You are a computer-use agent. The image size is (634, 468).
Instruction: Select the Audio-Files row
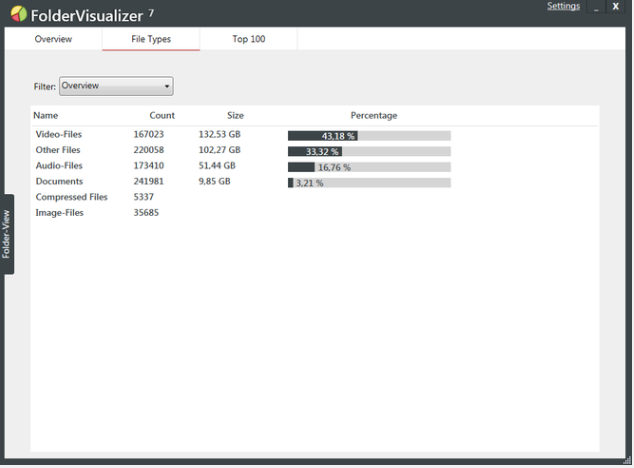[59, 166]
